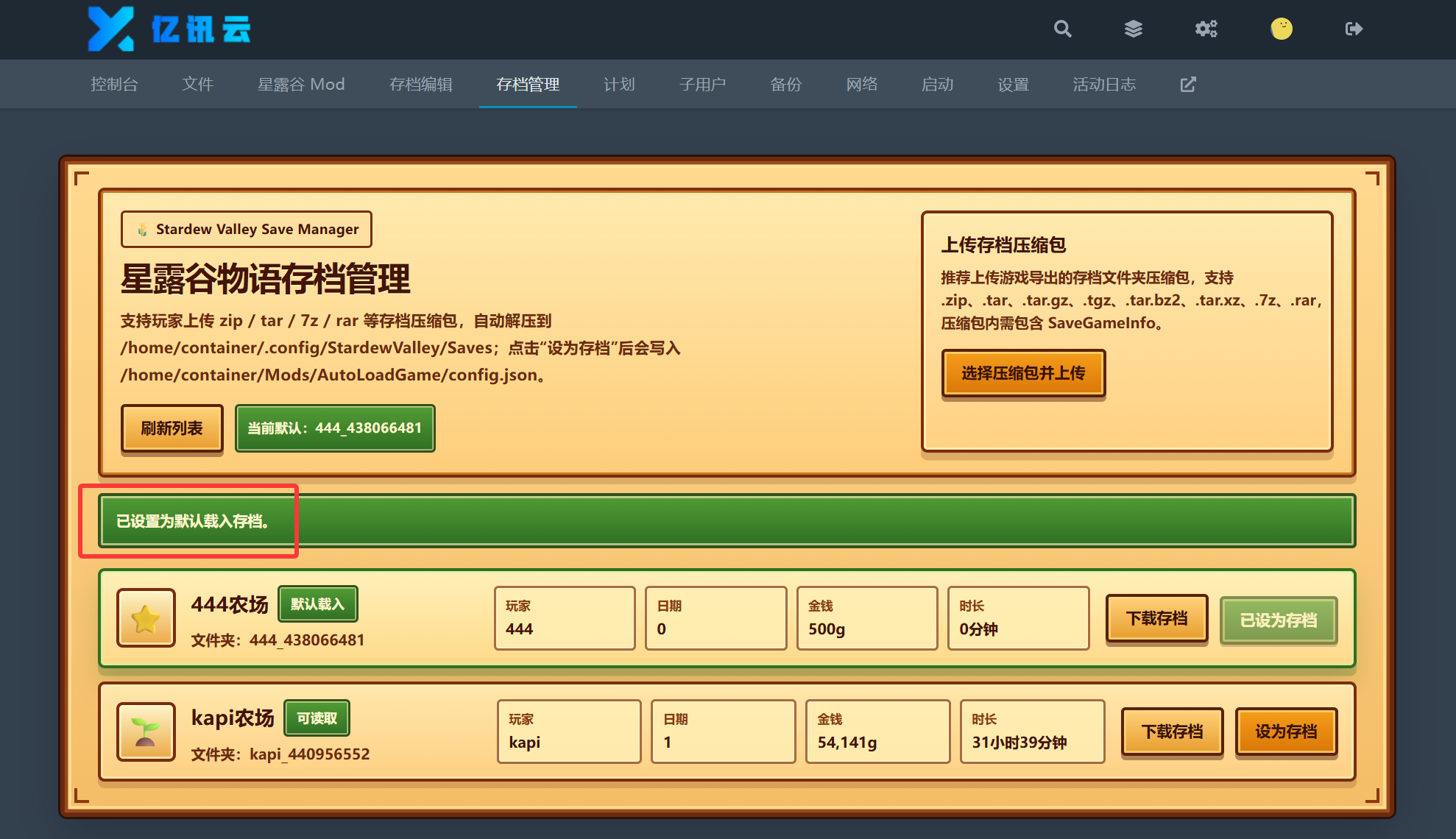Click 选择压缩包并上传 button
1456x839 pixels.
click(1023, 373)
